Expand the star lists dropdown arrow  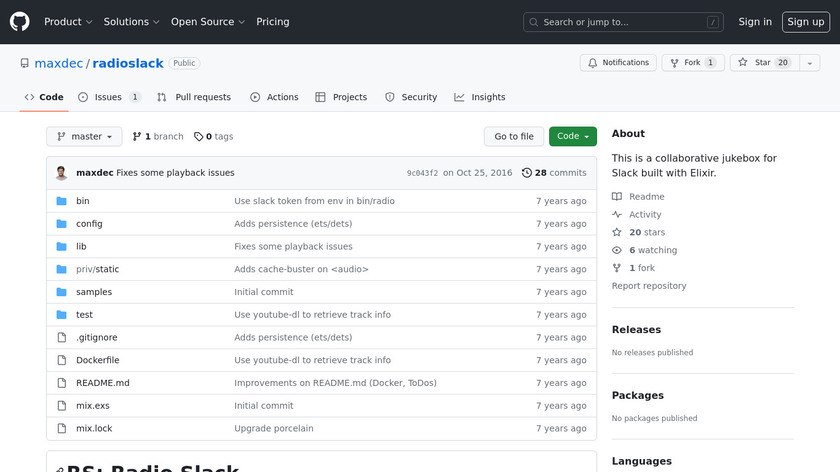(809, 63)
